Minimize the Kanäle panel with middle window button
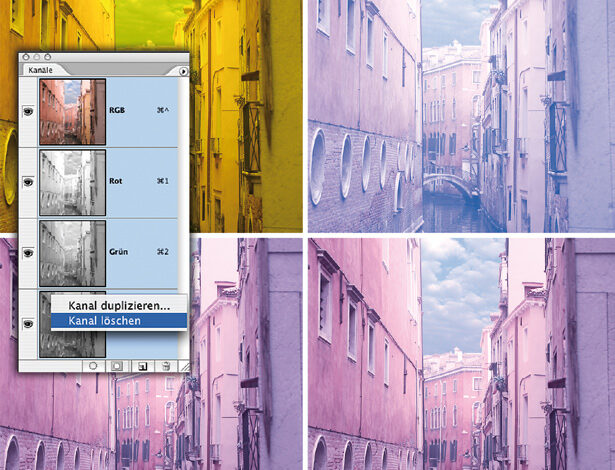 click(36, 57)
